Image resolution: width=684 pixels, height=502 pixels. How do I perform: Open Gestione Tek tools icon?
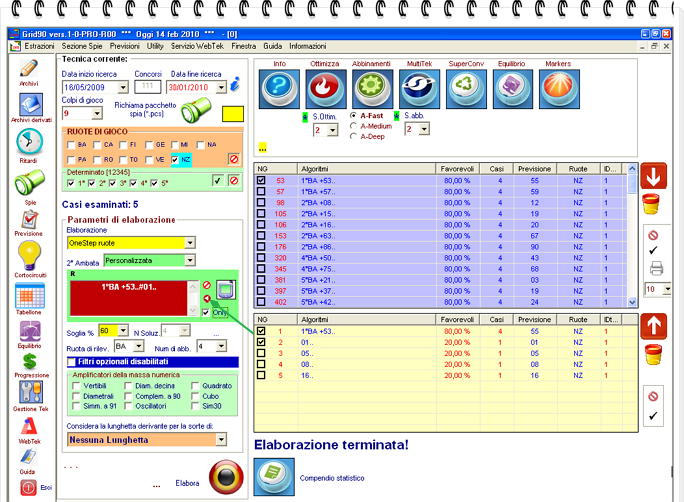click(x=30, y=392)
